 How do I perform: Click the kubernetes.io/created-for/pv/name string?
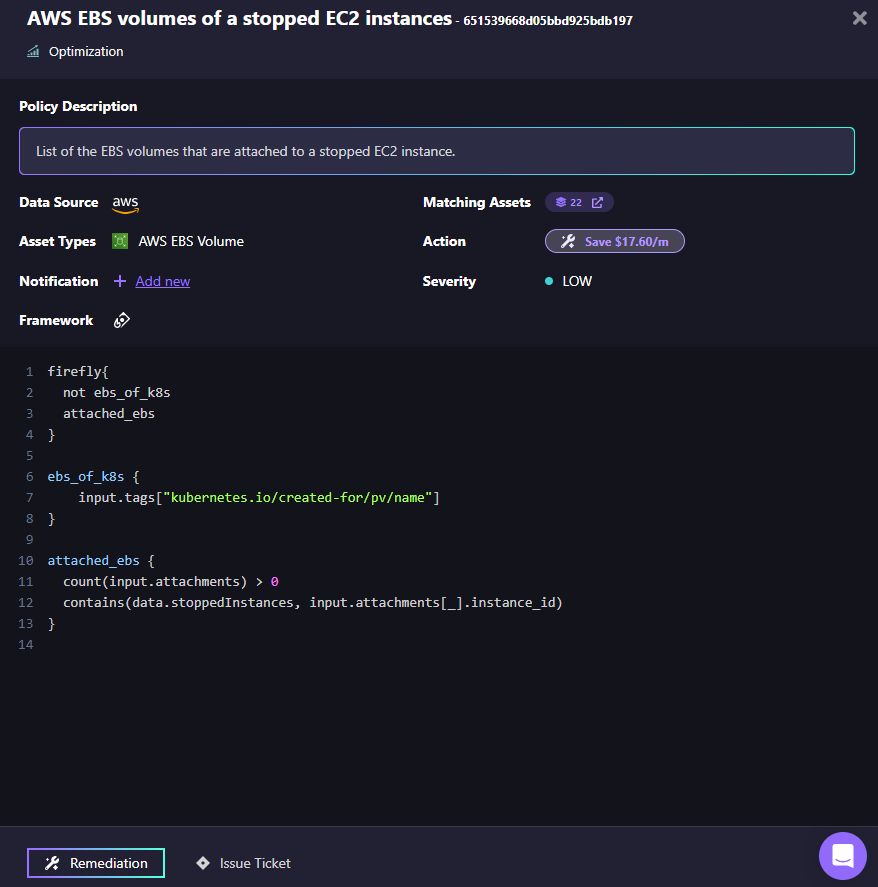click(x=298, y=498)
